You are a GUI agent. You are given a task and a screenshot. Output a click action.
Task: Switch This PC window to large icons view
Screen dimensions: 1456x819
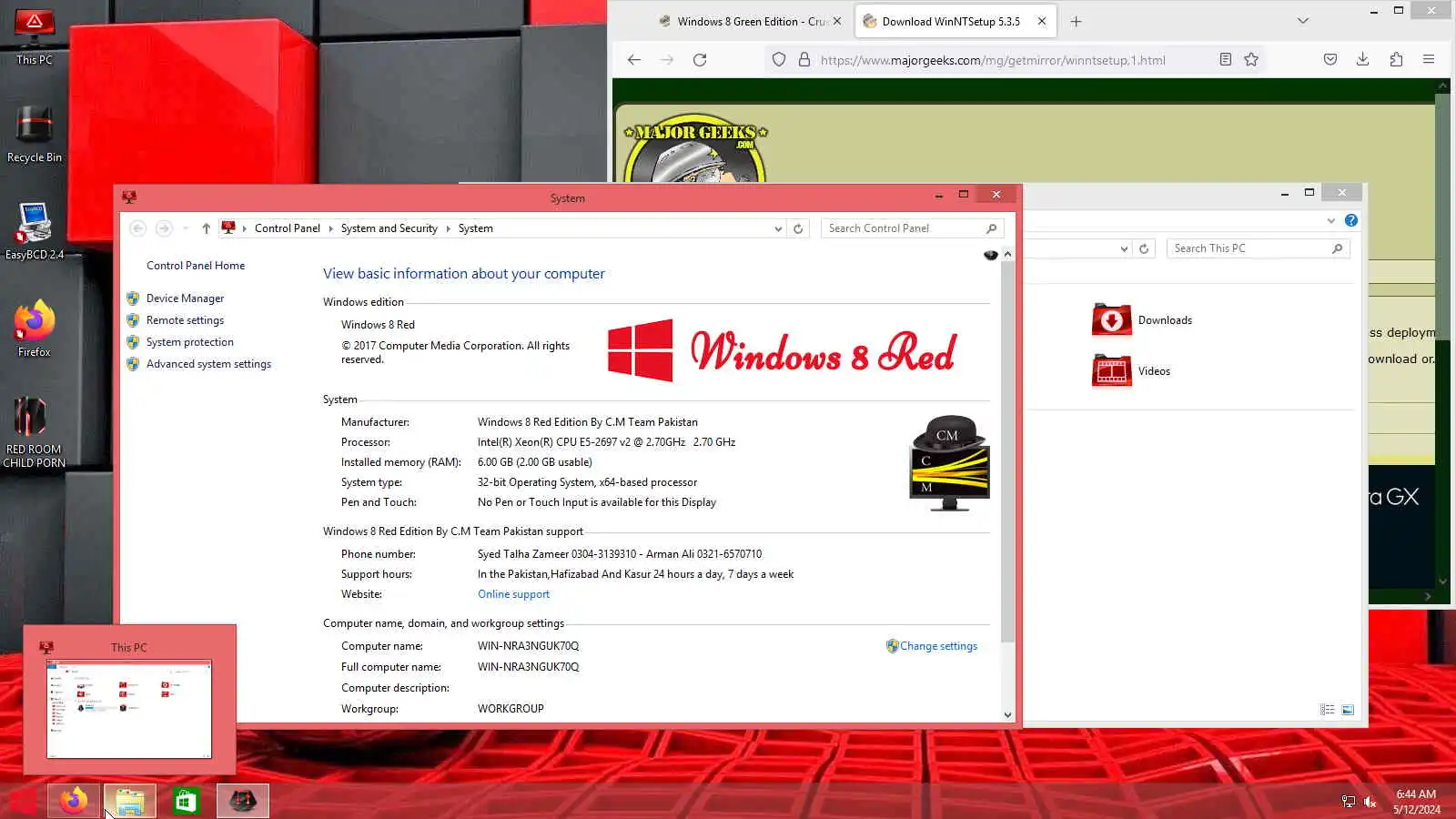(x=1348, y=710)
